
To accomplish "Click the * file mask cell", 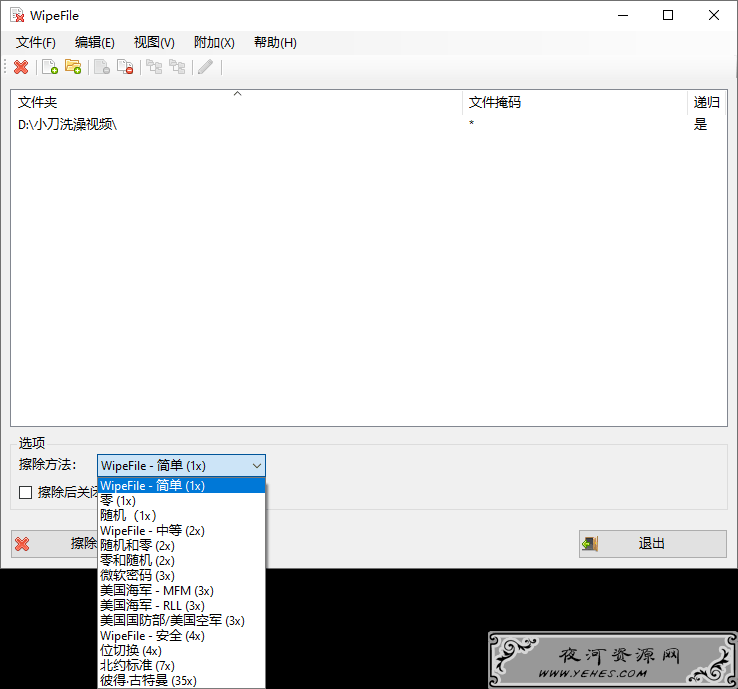I will 471,124.
